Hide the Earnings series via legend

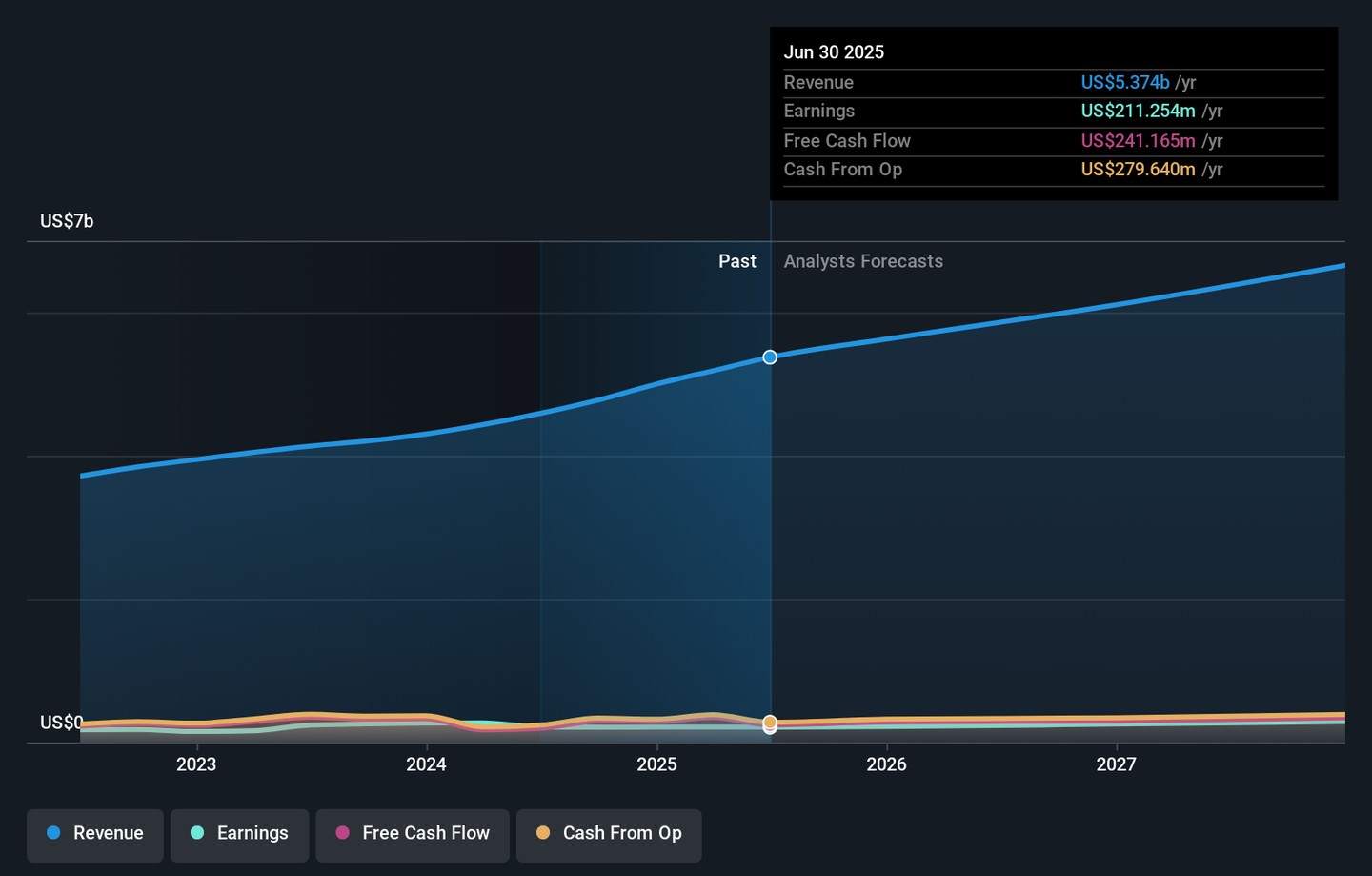(239, 833)
